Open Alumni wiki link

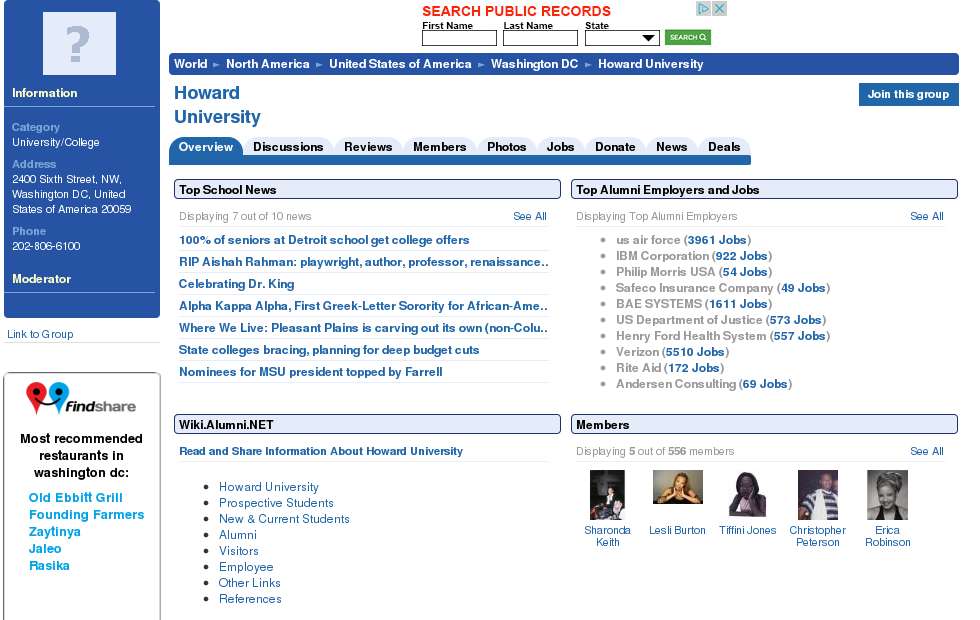(x=238, y=535)
